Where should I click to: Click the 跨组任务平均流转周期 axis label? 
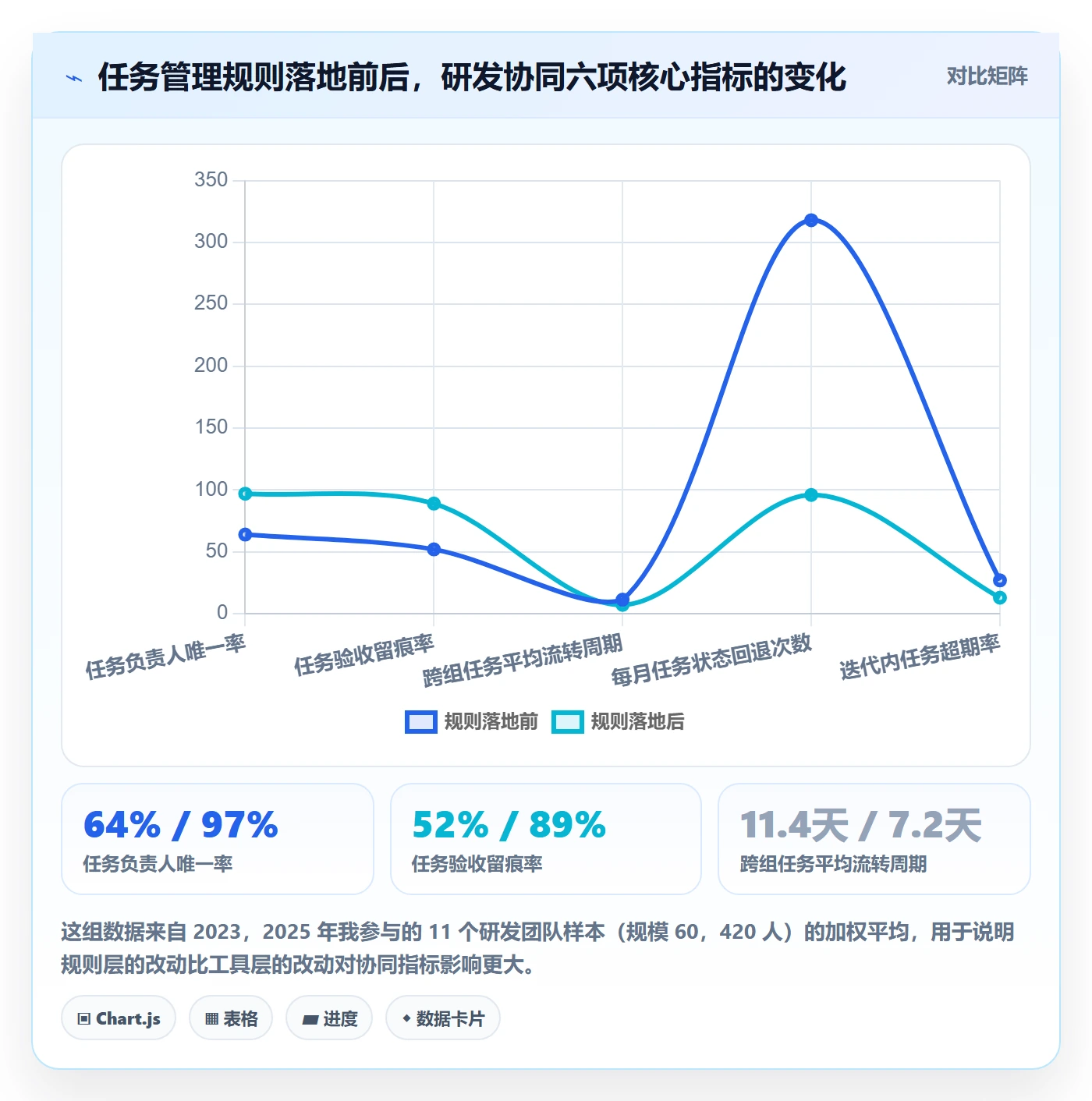tap(523, 660)
